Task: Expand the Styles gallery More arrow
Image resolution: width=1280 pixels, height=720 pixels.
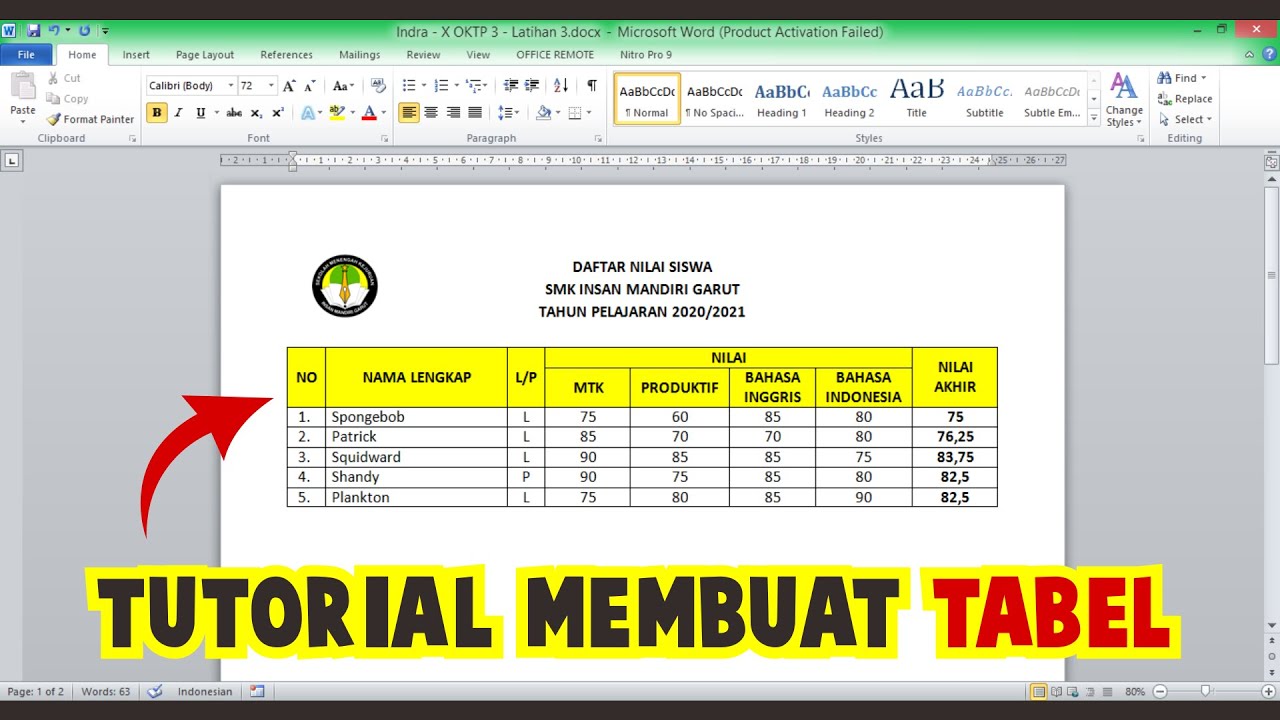Action: [x=1094, y=118]
